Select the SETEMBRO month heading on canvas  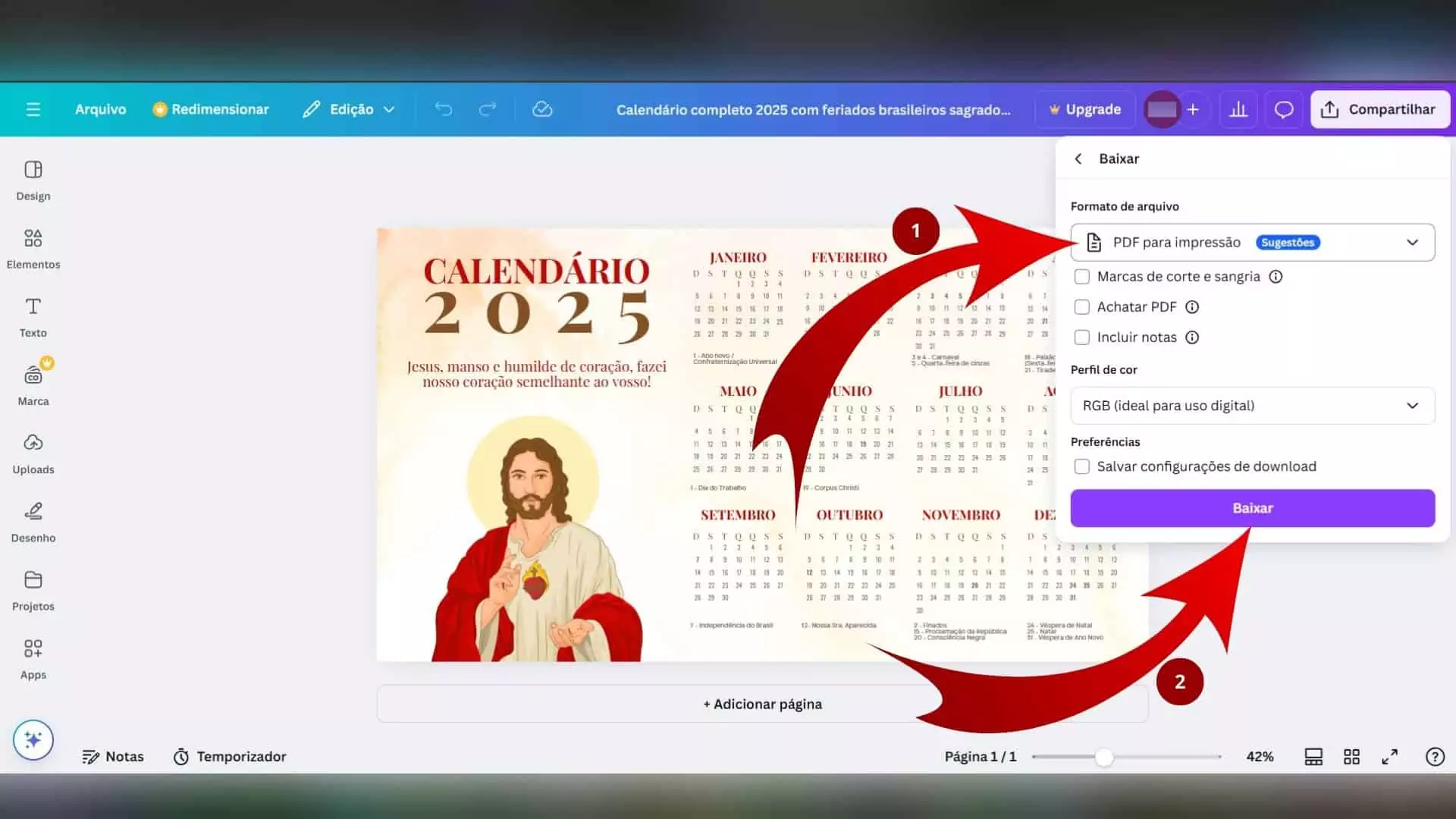pos(738,515)
